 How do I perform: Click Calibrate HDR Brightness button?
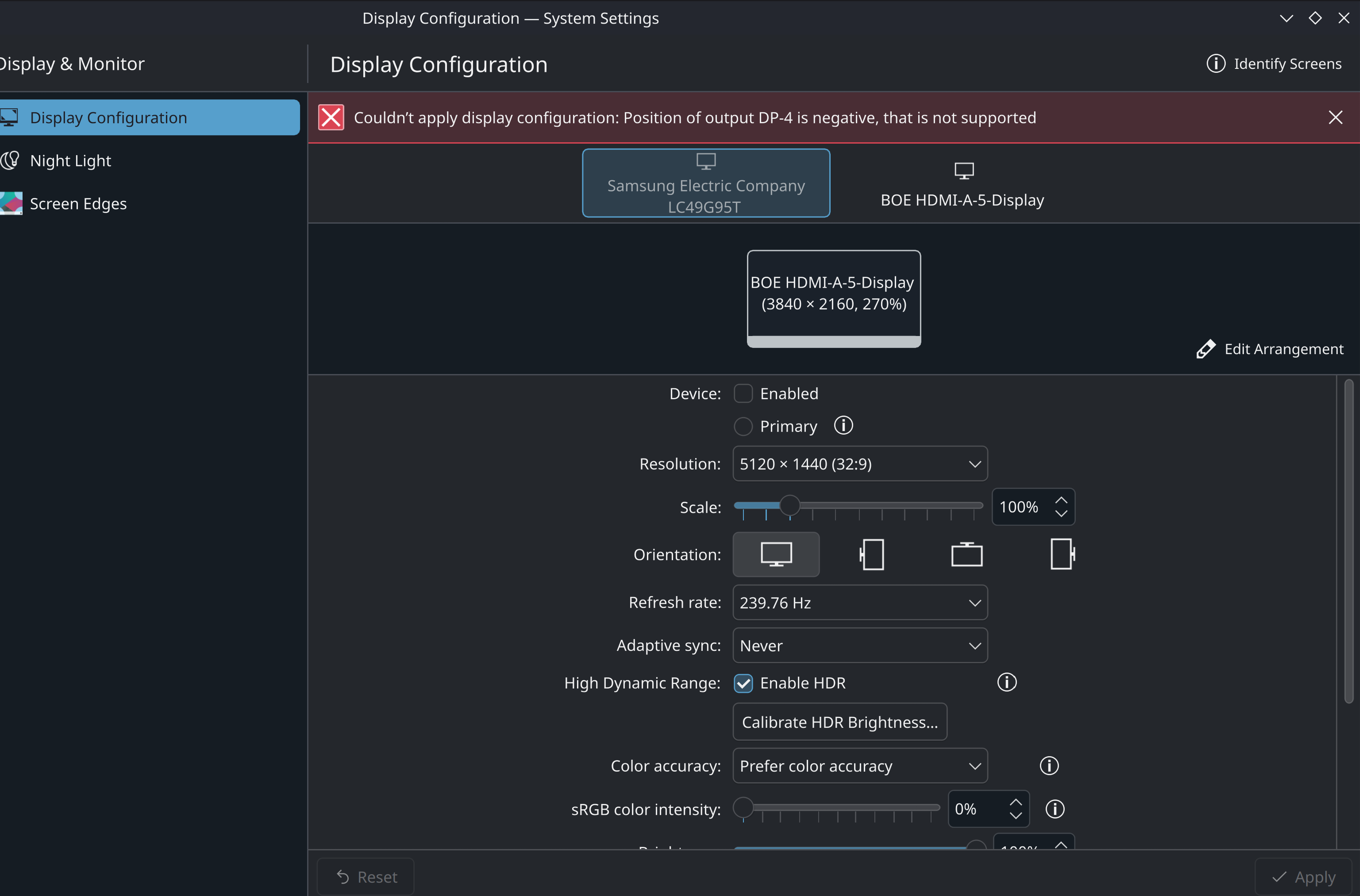pos(839,722)
